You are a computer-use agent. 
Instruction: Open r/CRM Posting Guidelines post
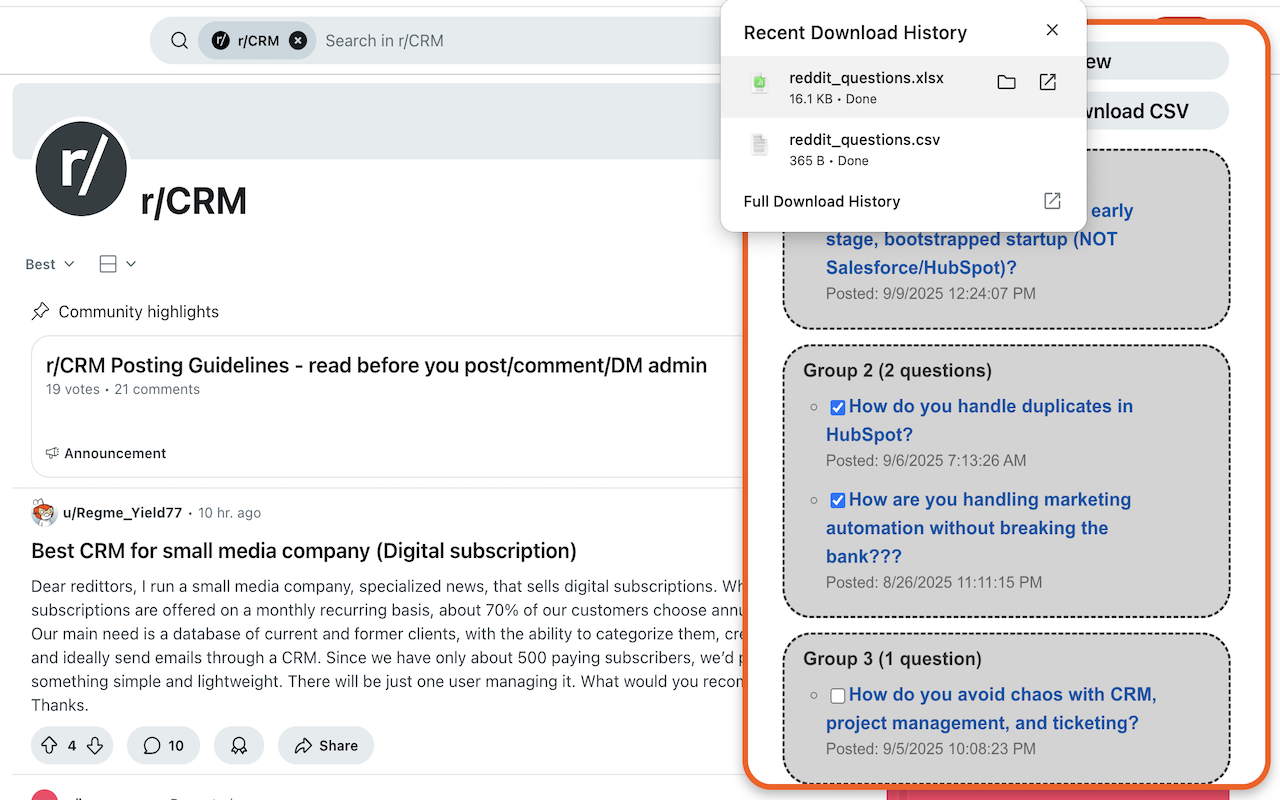pyautogui.click(x=376, y=366)
